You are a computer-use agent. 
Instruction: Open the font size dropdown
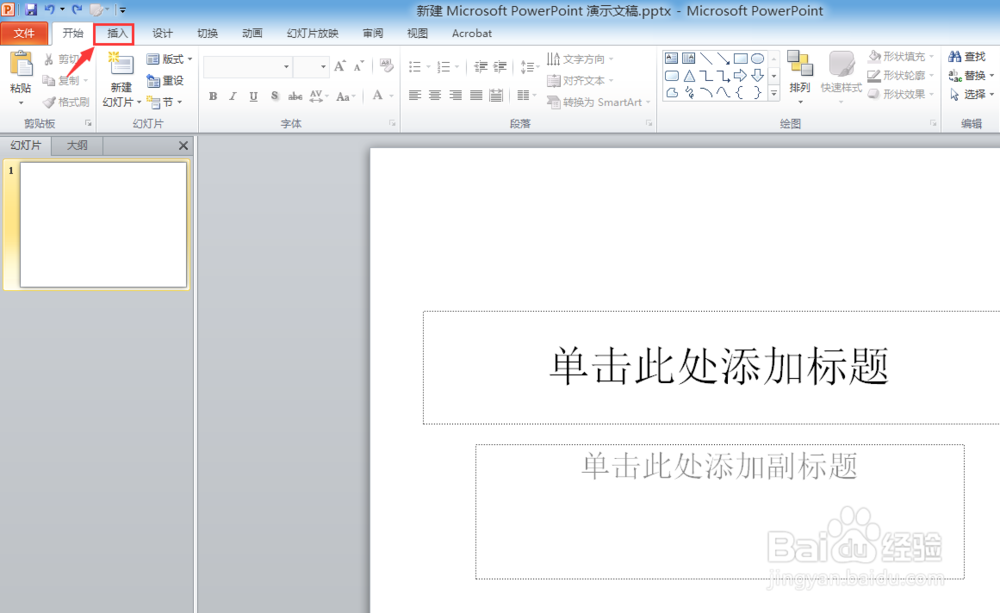pos(322,64)
